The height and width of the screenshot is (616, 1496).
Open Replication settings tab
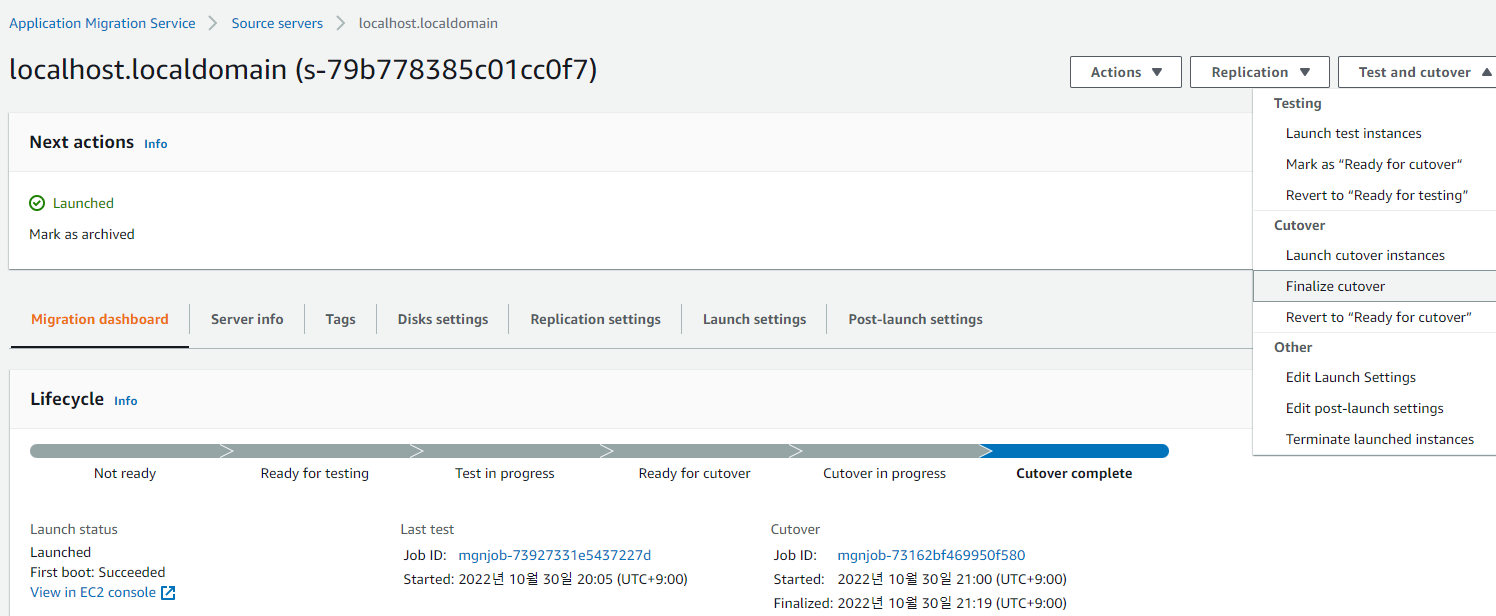[x=595, y=319]
